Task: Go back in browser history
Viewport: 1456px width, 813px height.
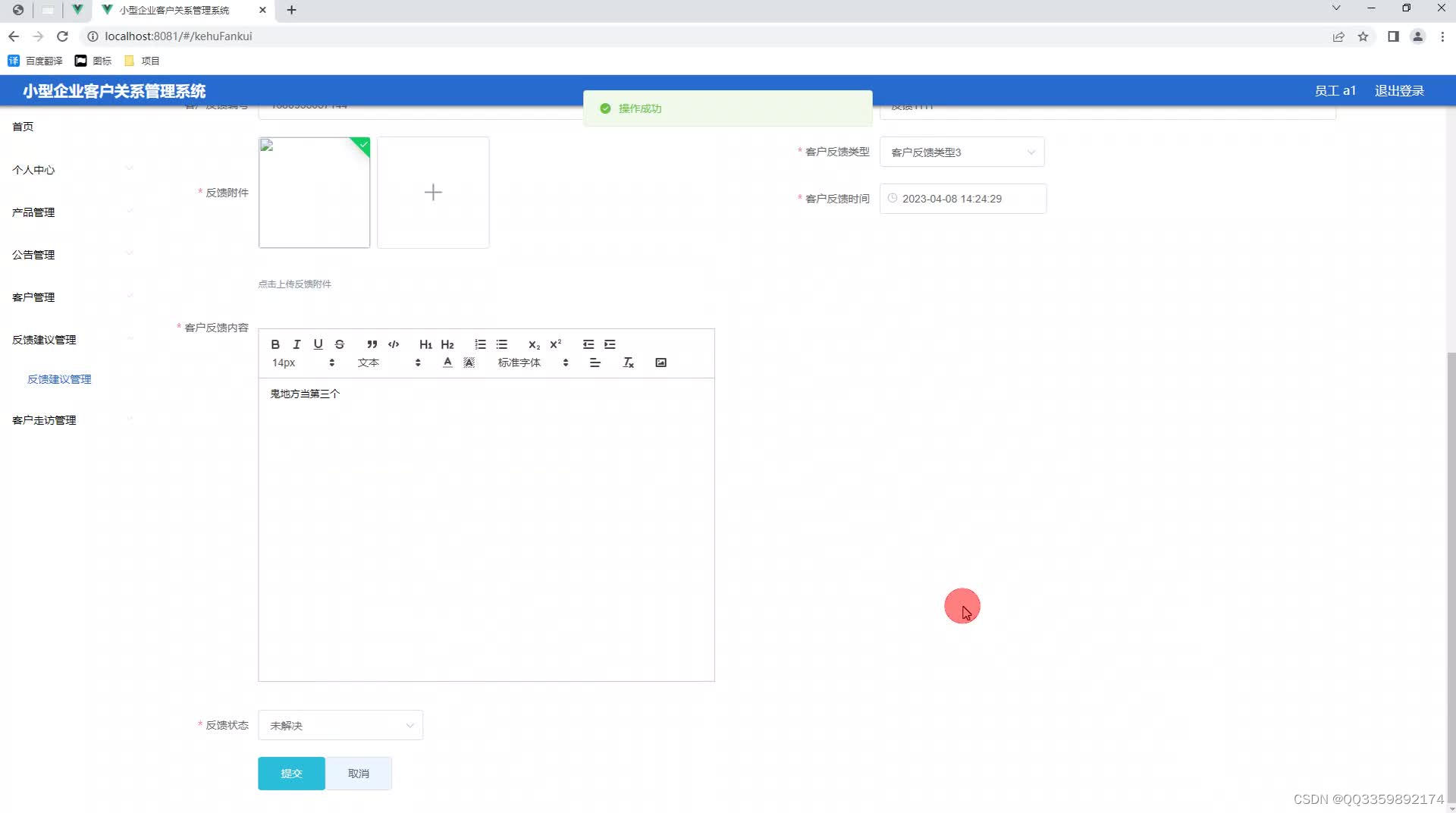Action: (14, 36)
